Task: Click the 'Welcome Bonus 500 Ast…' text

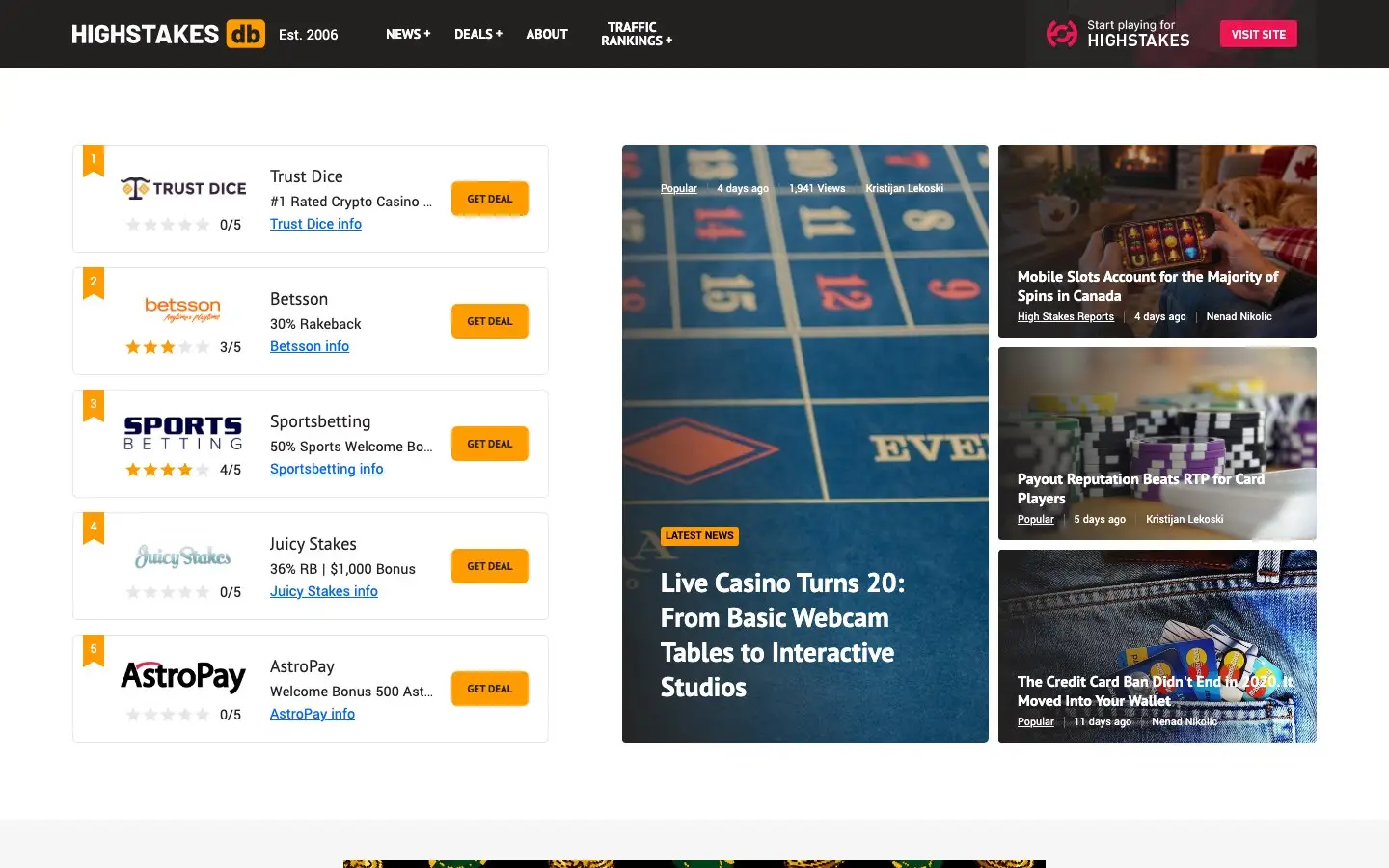Action: pyautogui.click(x=351, y=692)
